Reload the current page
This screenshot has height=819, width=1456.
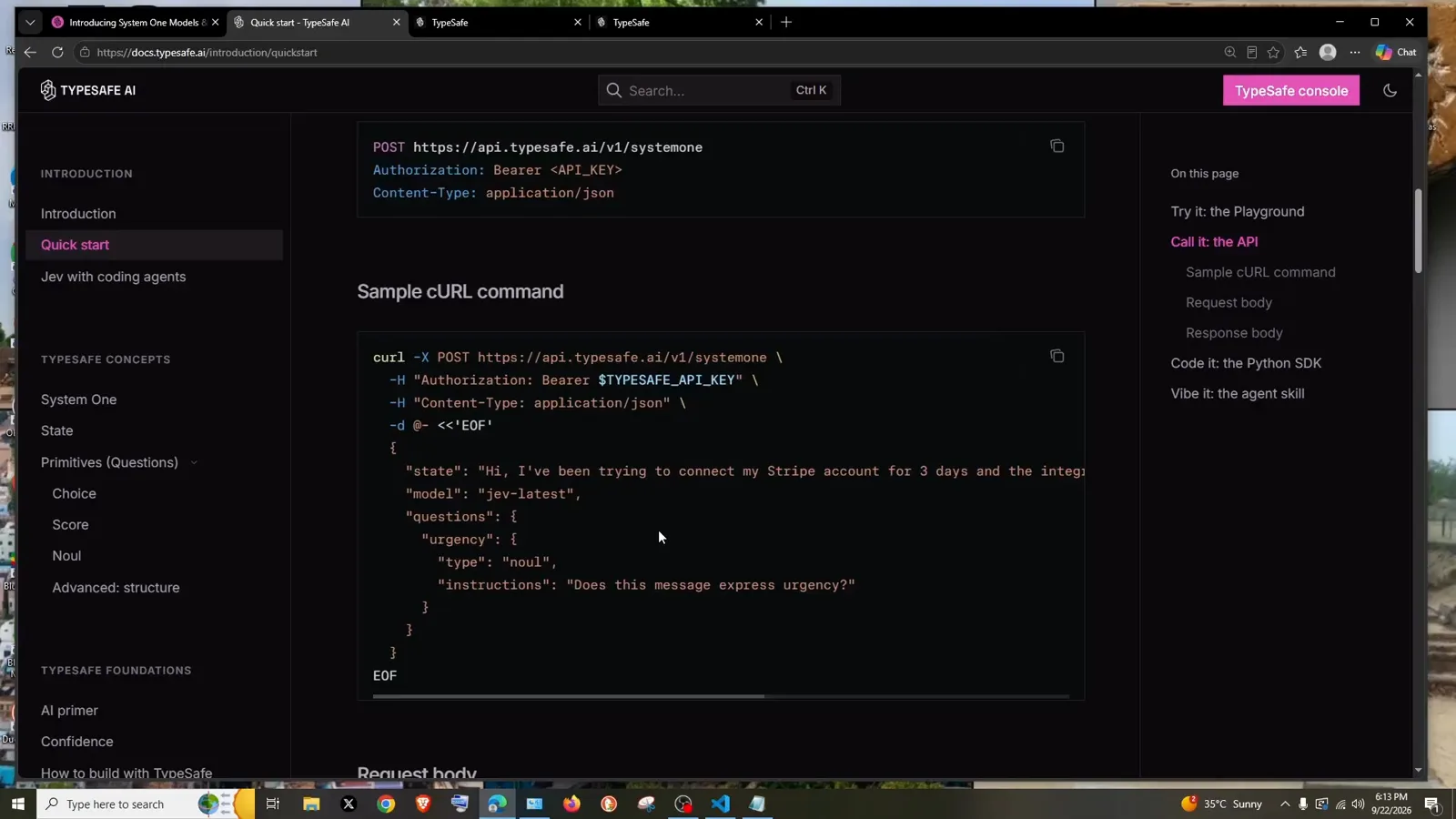57,52
